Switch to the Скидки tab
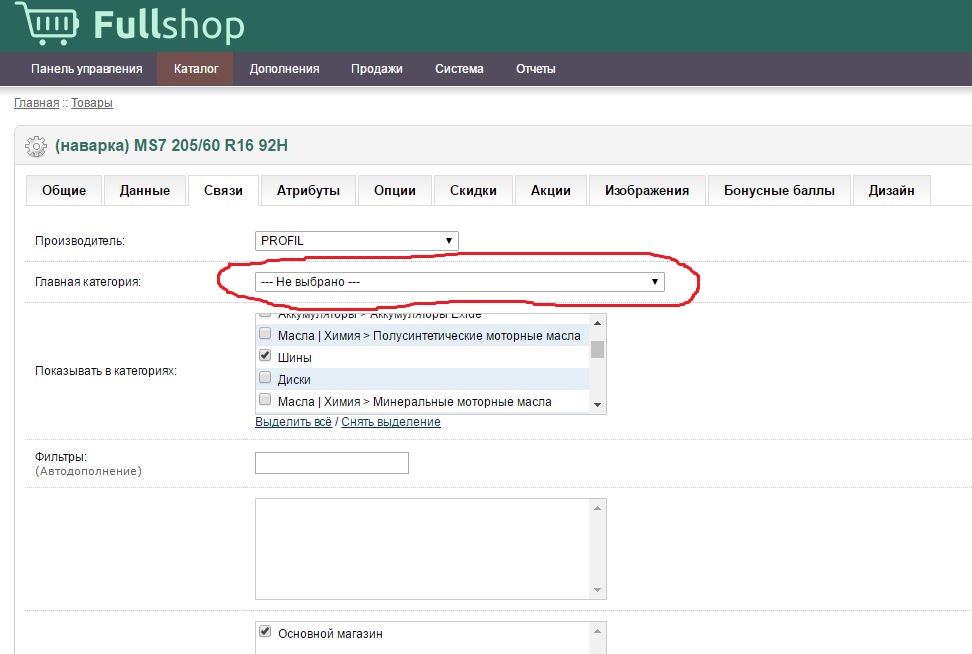Viewport: 972px width, 654px height. coord(474,190)
